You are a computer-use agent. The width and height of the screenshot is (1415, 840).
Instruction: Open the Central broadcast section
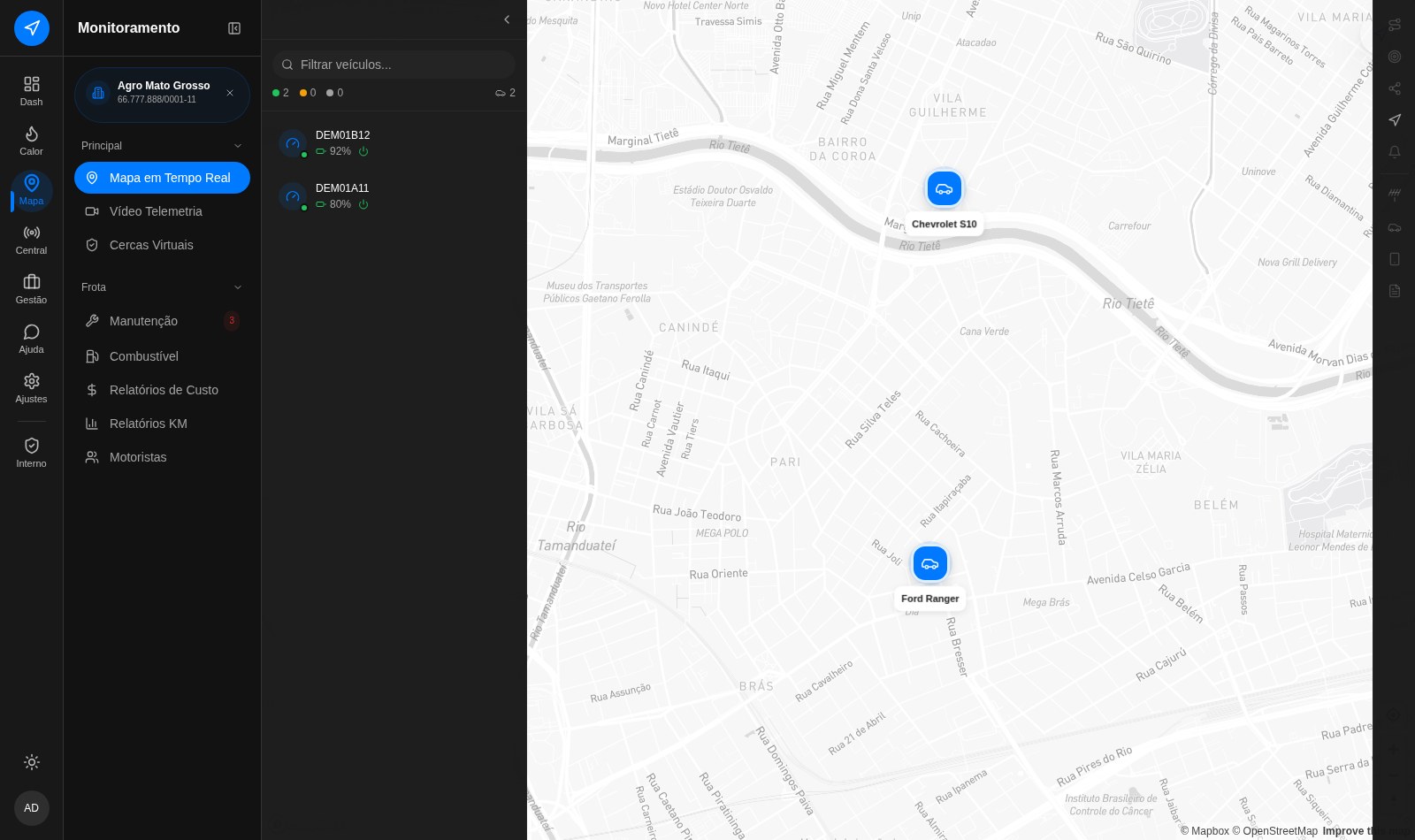coord(31,240)
